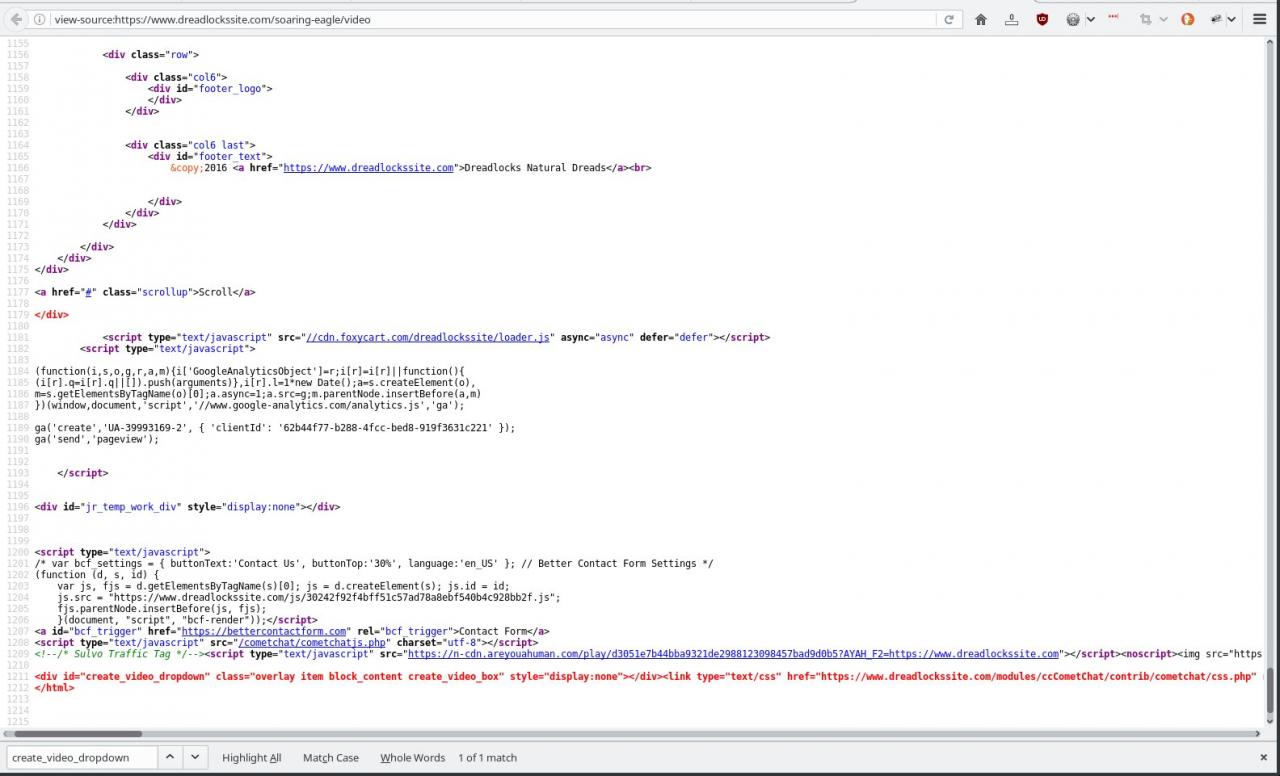Jump to the next find match

(x=196, y=757)
